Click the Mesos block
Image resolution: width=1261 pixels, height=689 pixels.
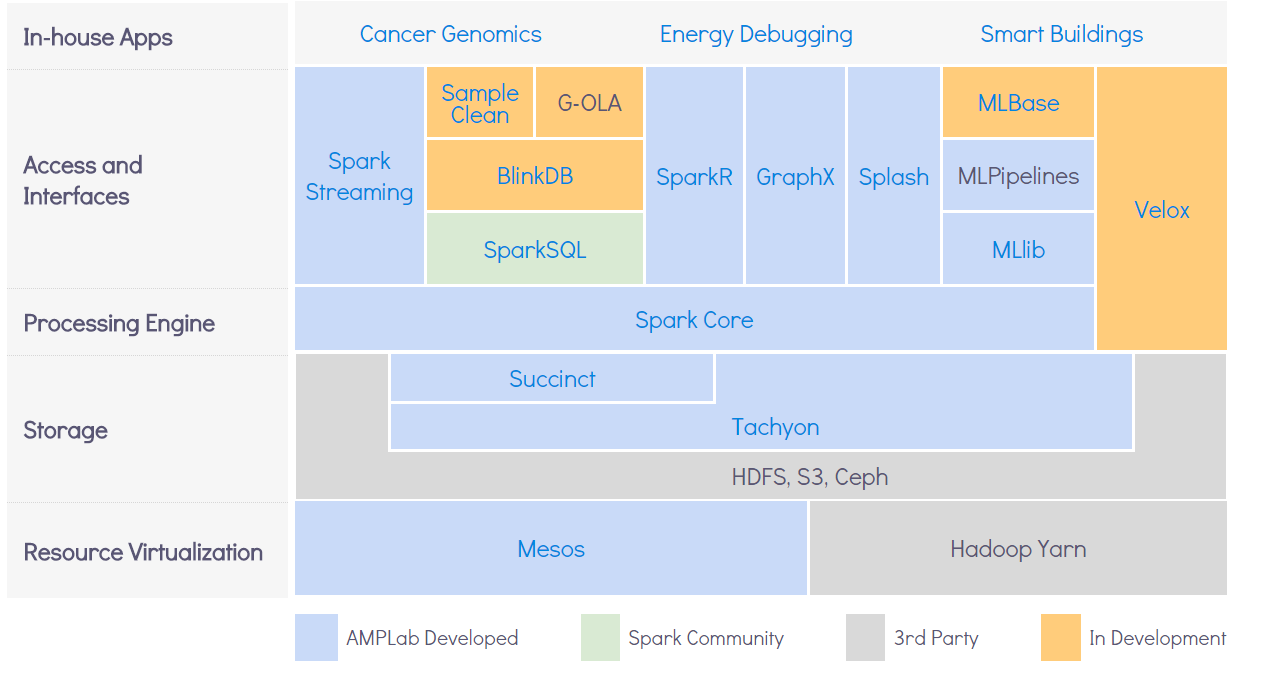click(x=551, y=548)
